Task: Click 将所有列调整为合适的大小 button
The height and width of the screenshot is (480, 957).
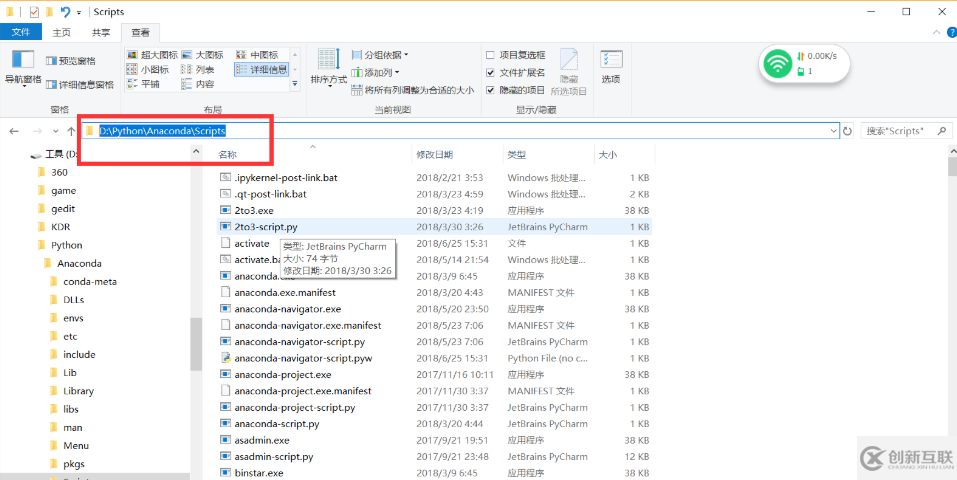Action: coord(413,90)
